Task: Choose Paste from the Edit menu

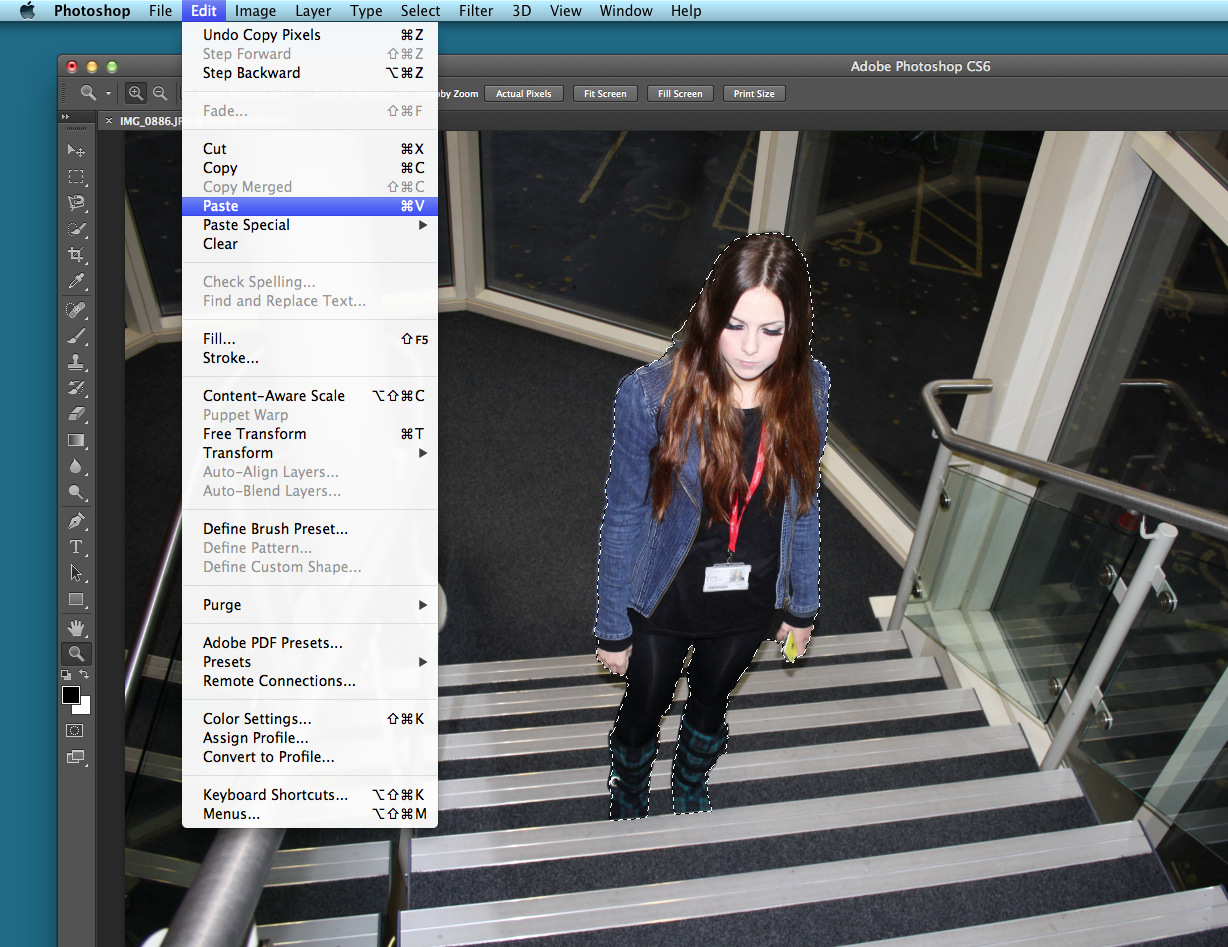Action: [310, 206]
